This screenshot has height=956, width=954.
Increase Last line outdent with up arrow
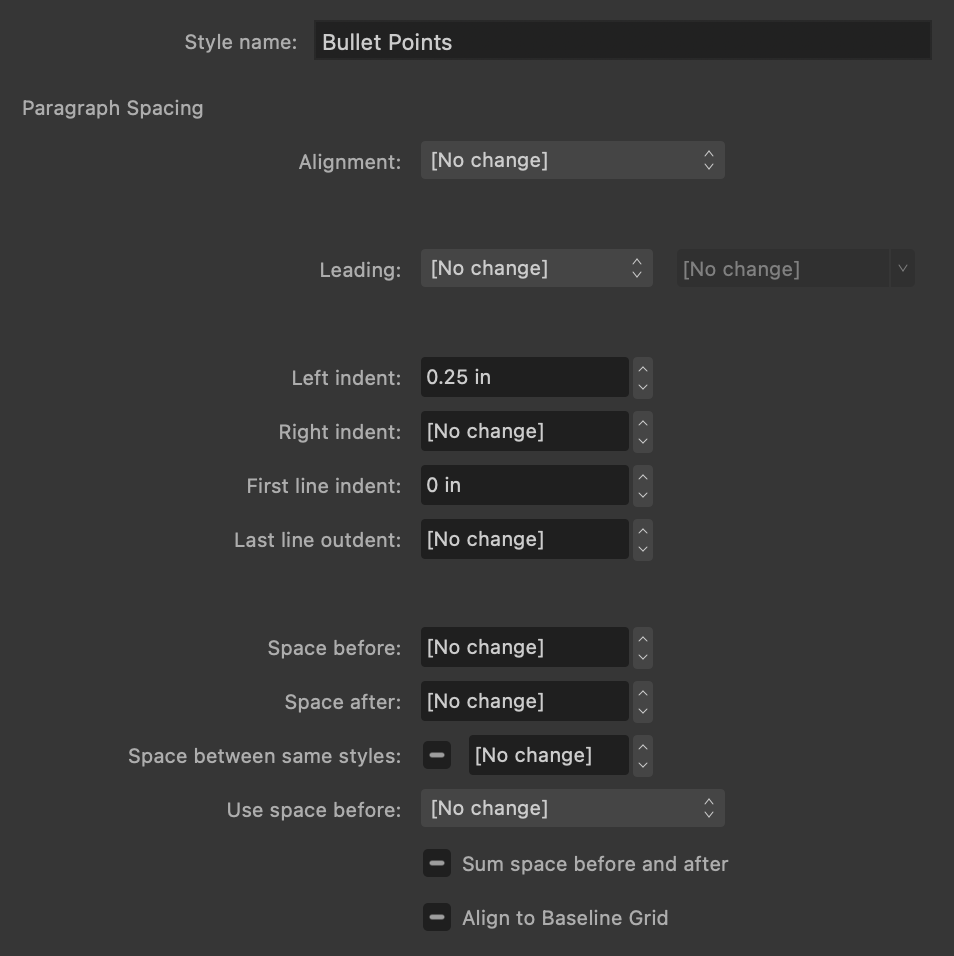click(643, 530)
